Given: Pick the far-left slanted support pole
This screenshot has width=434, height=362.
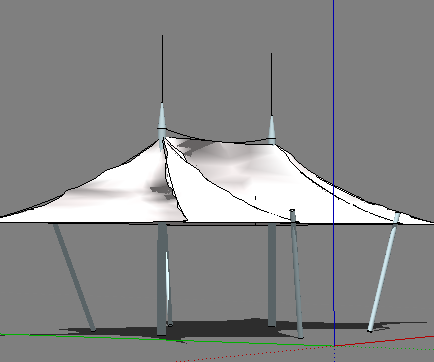Looking at the screenshot, I should pos(74,277).
